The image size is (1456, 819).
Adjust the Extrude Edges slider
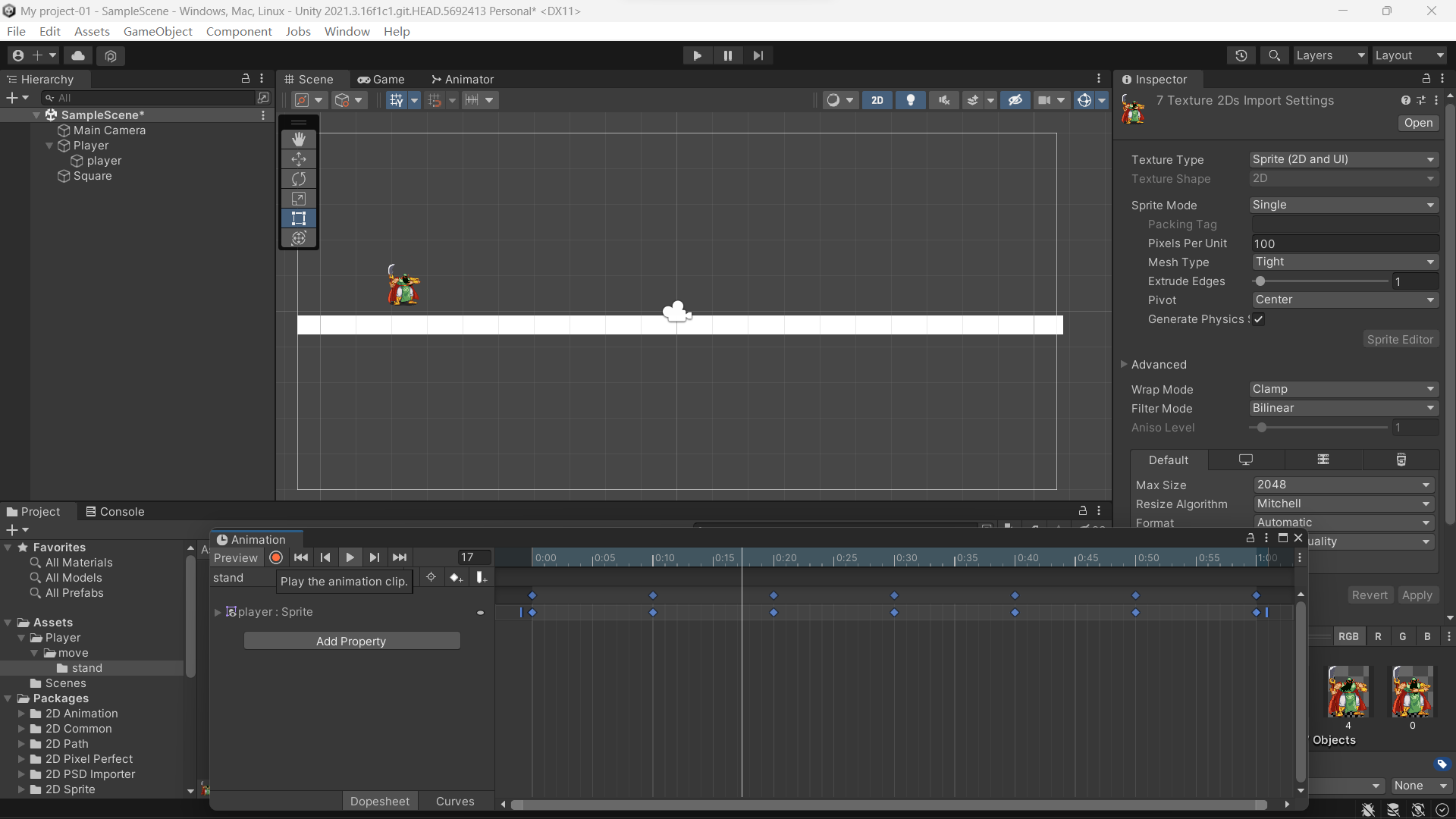click(x=1260, y=281)
